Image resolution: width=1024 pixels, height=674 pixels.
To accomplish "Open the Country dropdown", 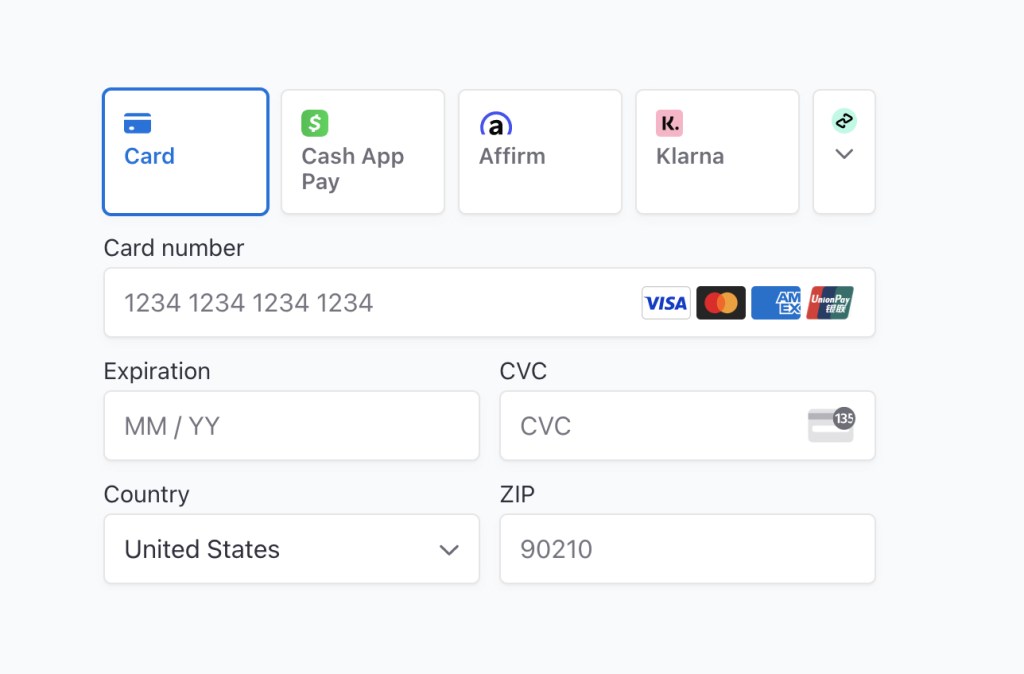I will (x=291, y=549).
